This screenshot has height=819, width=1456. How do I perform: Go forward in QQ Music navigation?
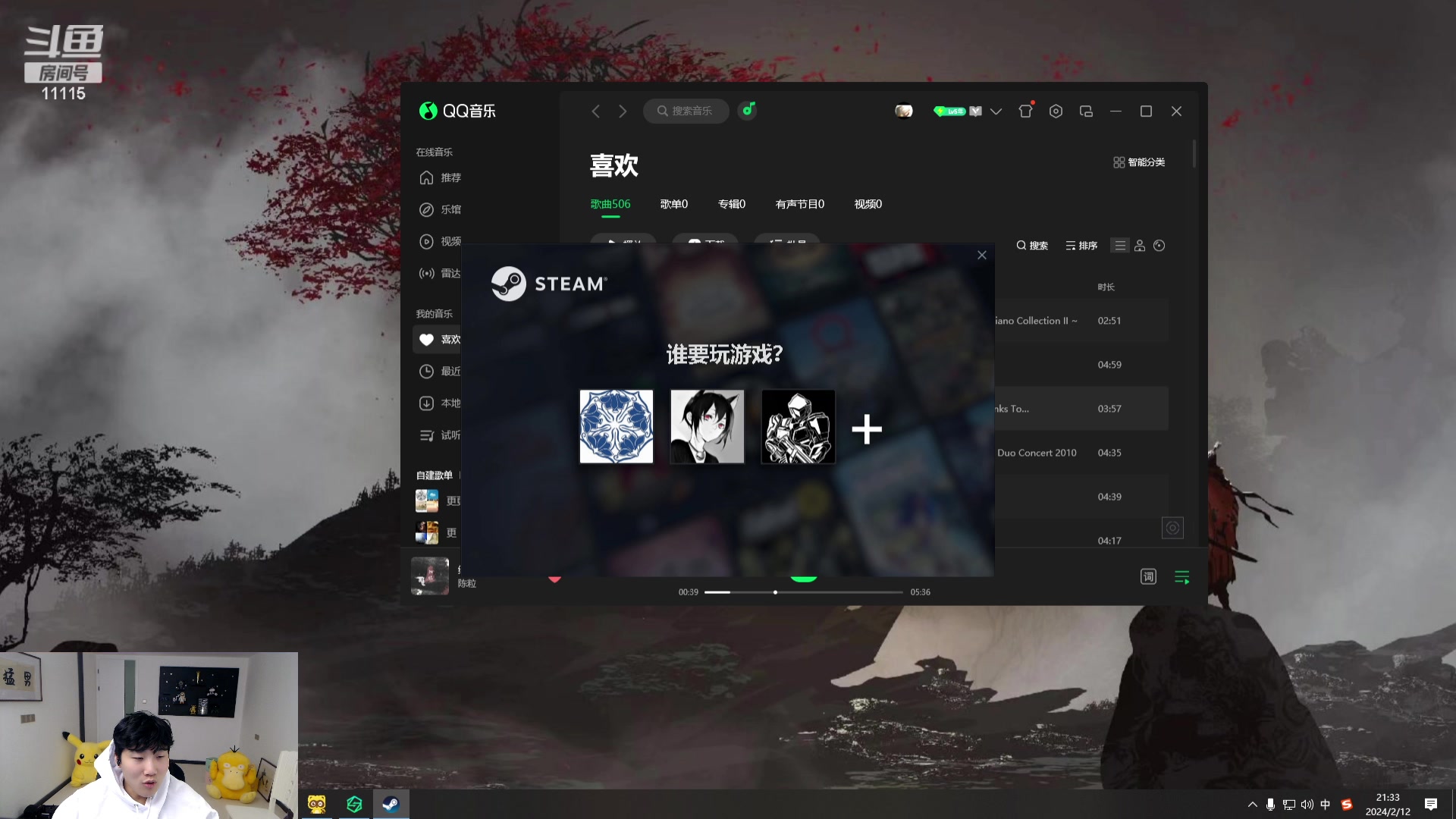tap(623, 111)
